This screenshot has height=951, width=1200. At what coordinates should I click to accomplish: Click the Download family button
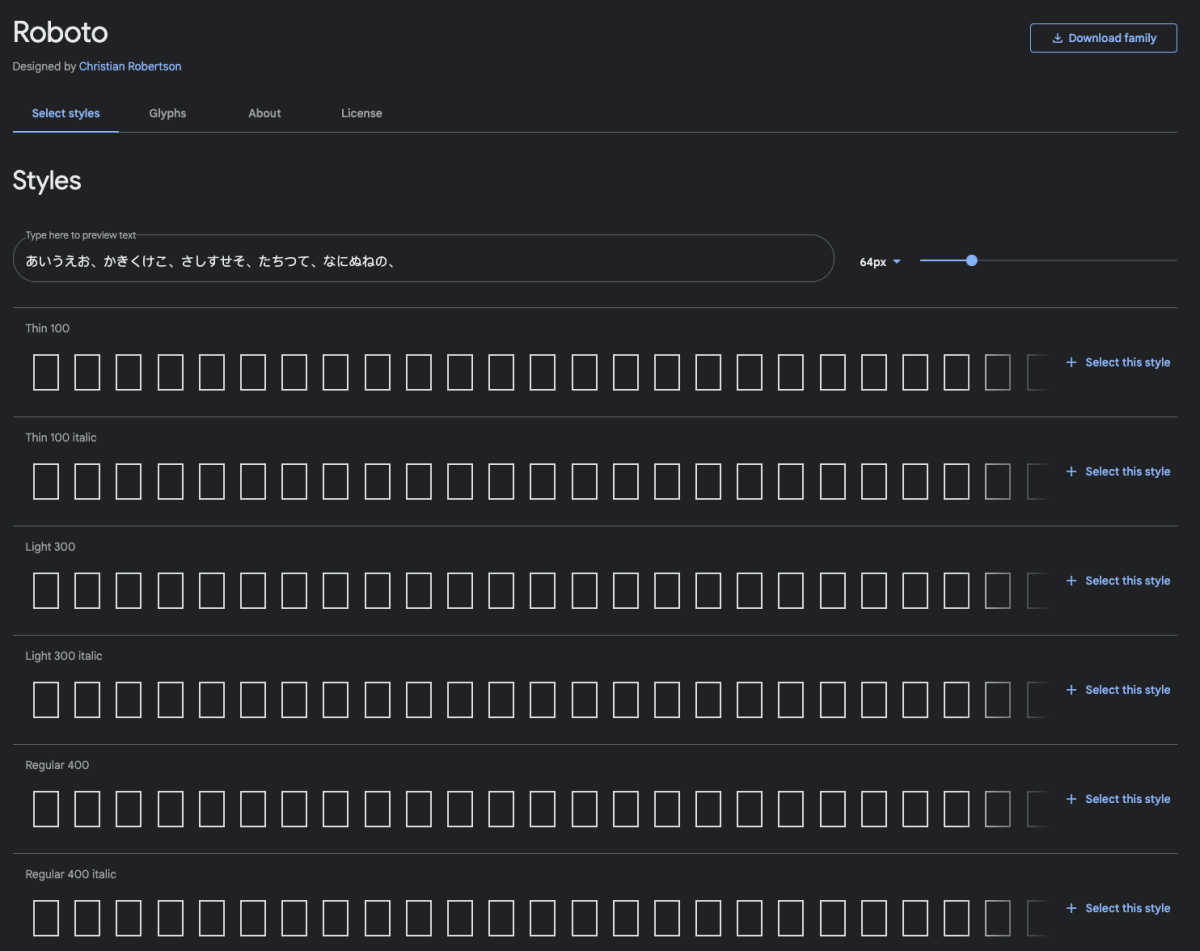(x=1103, y=38)
